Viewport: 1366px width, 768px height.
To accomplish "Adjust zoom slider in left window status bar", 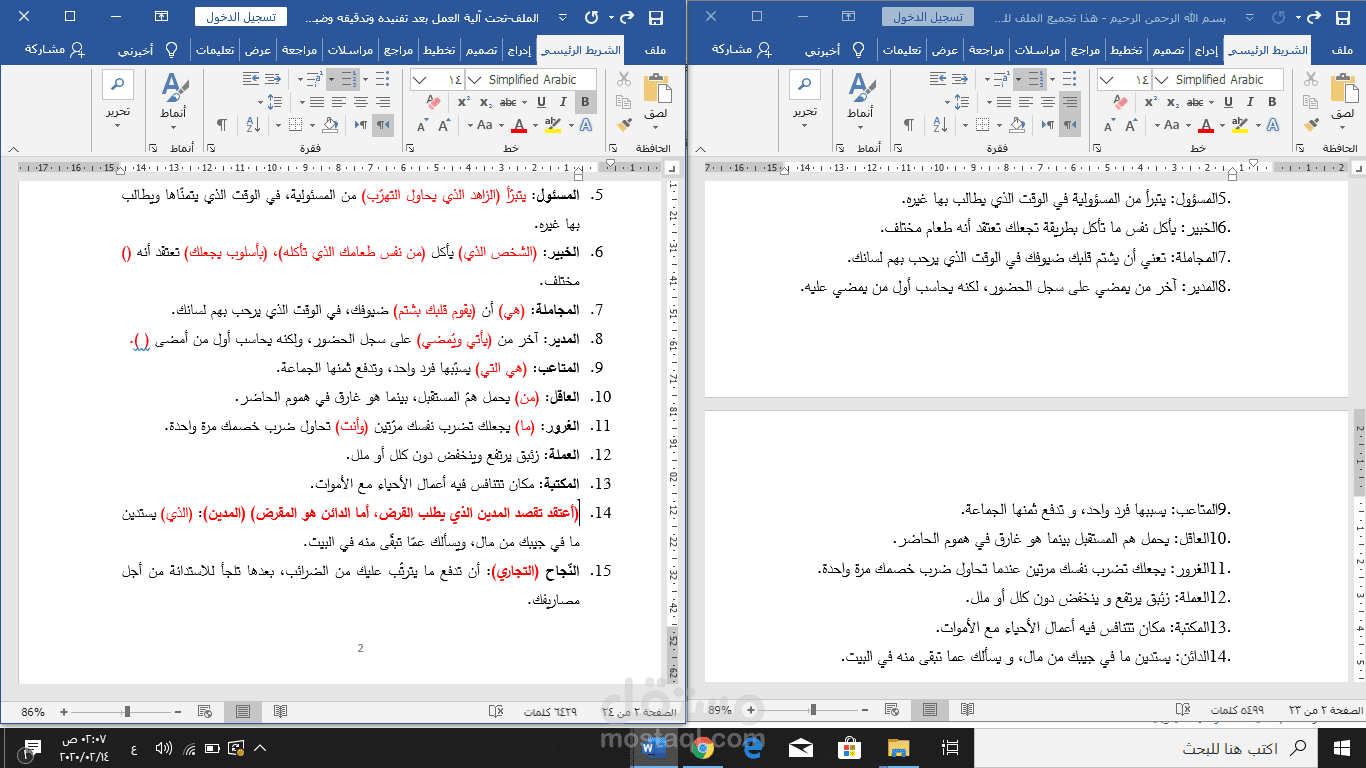I will 127,711.
